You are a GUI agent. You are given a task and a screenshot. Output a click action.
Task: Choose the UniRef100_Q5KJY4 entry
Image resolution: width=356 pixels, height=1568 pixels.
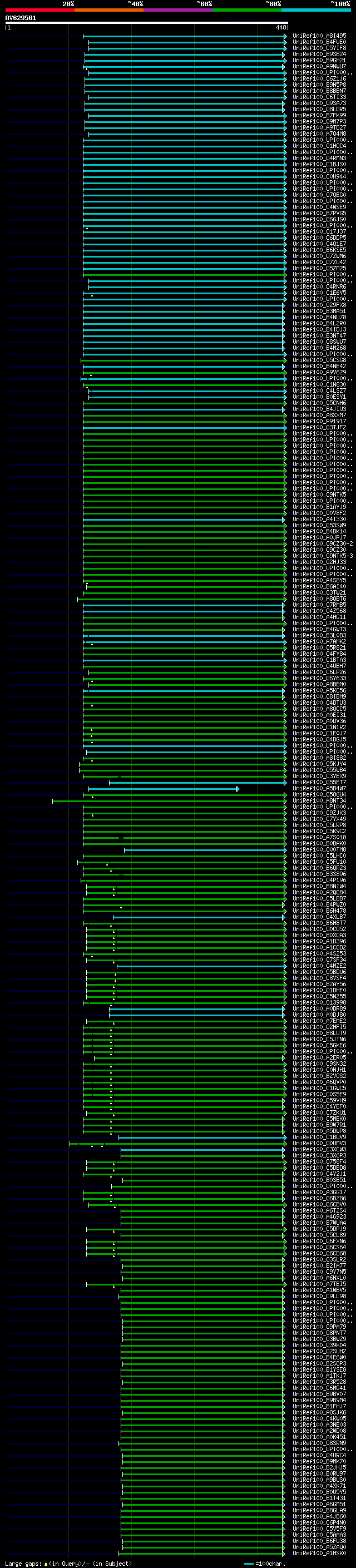click(x=319, y=764)
